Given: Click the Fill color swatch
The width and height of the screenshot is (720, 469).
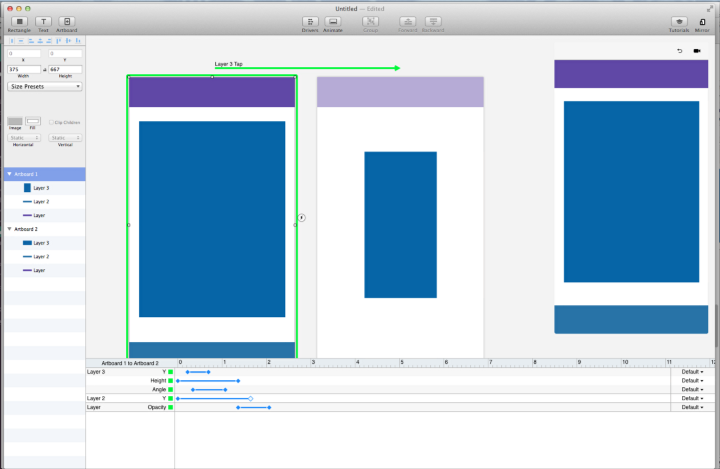Looking at the screenshot, I should pyautogui.click(x=33, y=121).
